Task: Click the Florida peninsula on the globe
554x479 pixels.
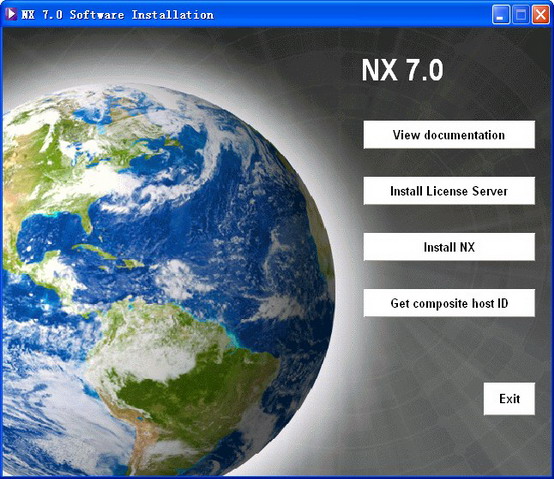Action: 87,221
